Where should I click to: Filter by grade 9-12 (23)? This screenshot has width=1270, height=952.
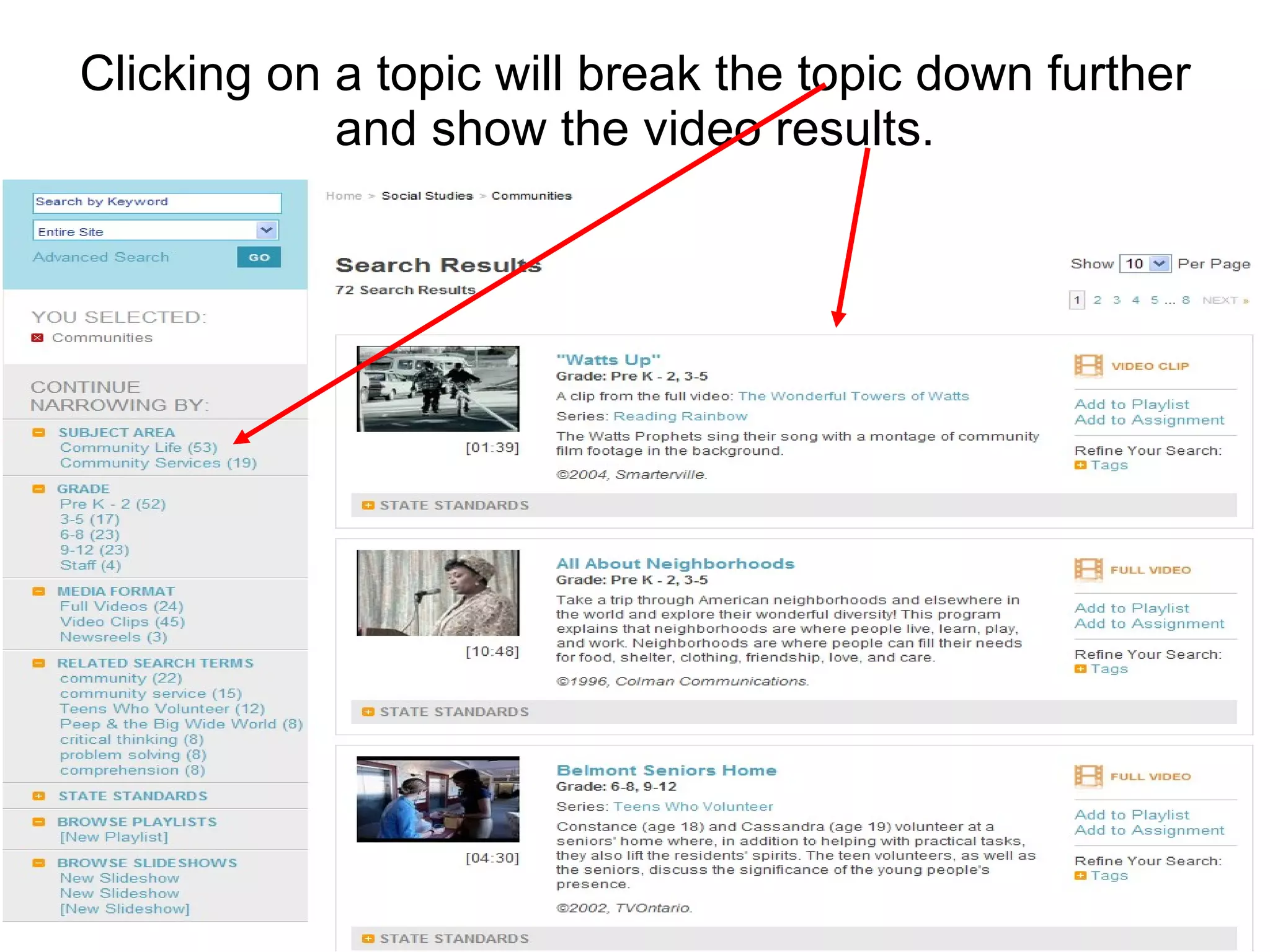tap(94, 550)
